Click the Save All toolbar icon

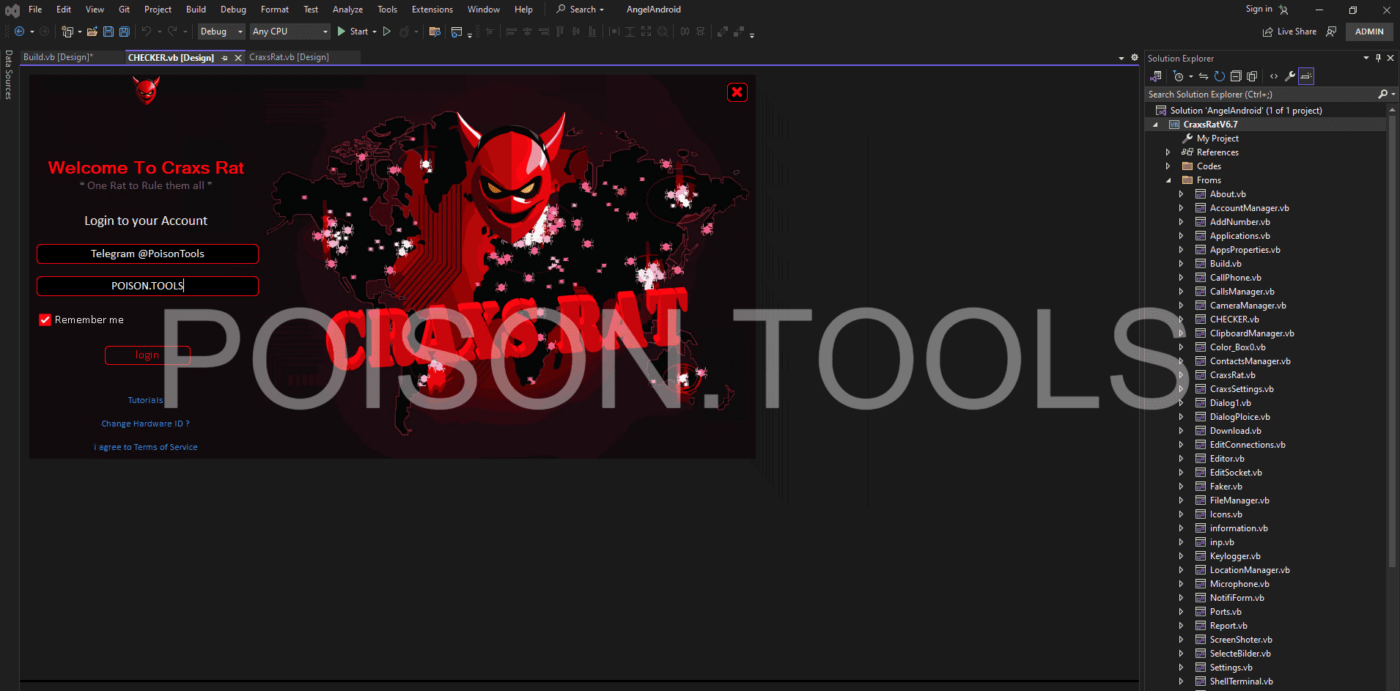(x=123, y=32)
